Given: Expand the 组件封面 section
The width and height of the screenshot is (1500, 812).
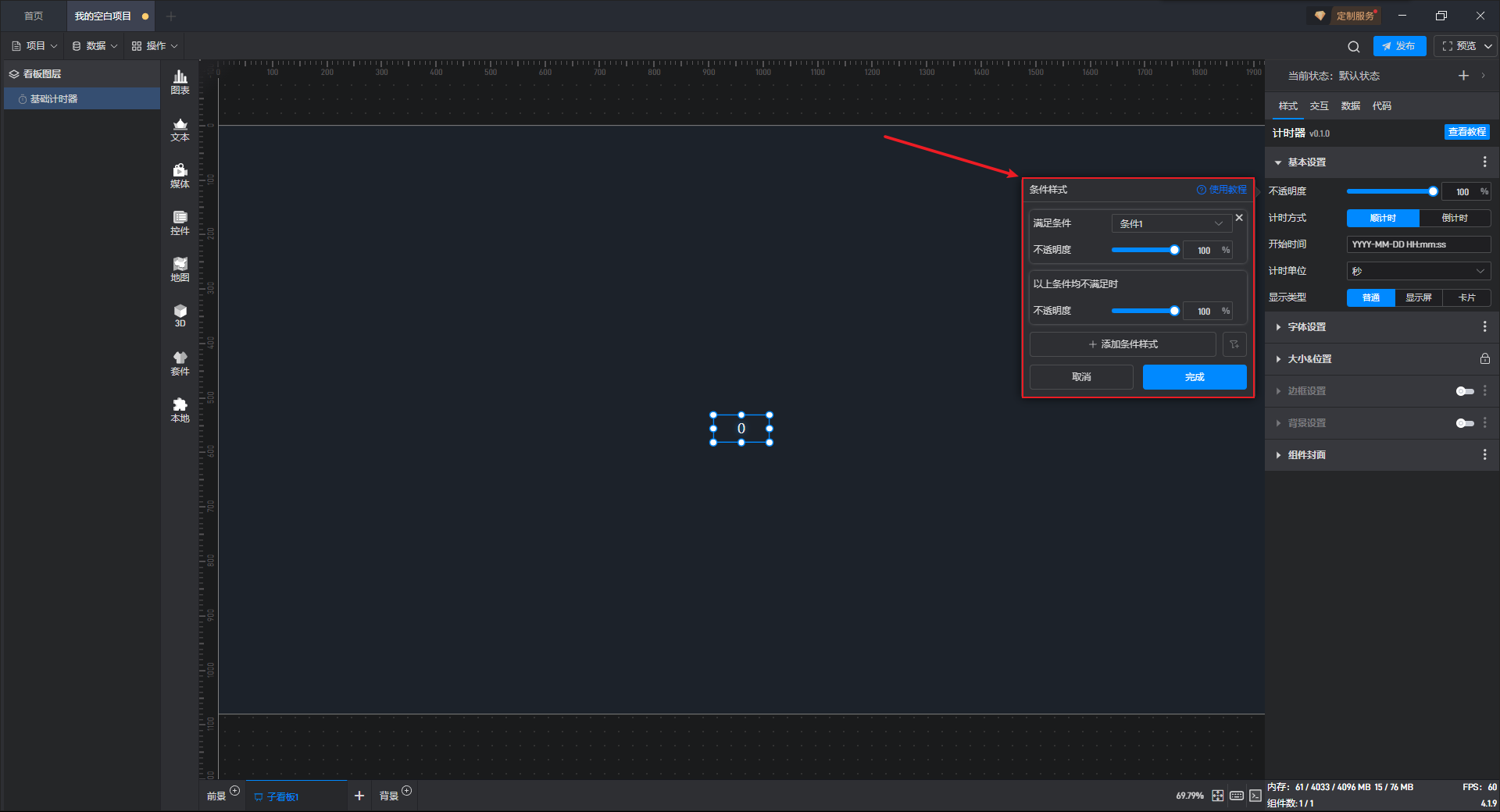Looking at the screenshot, I should click(1278, 455).
